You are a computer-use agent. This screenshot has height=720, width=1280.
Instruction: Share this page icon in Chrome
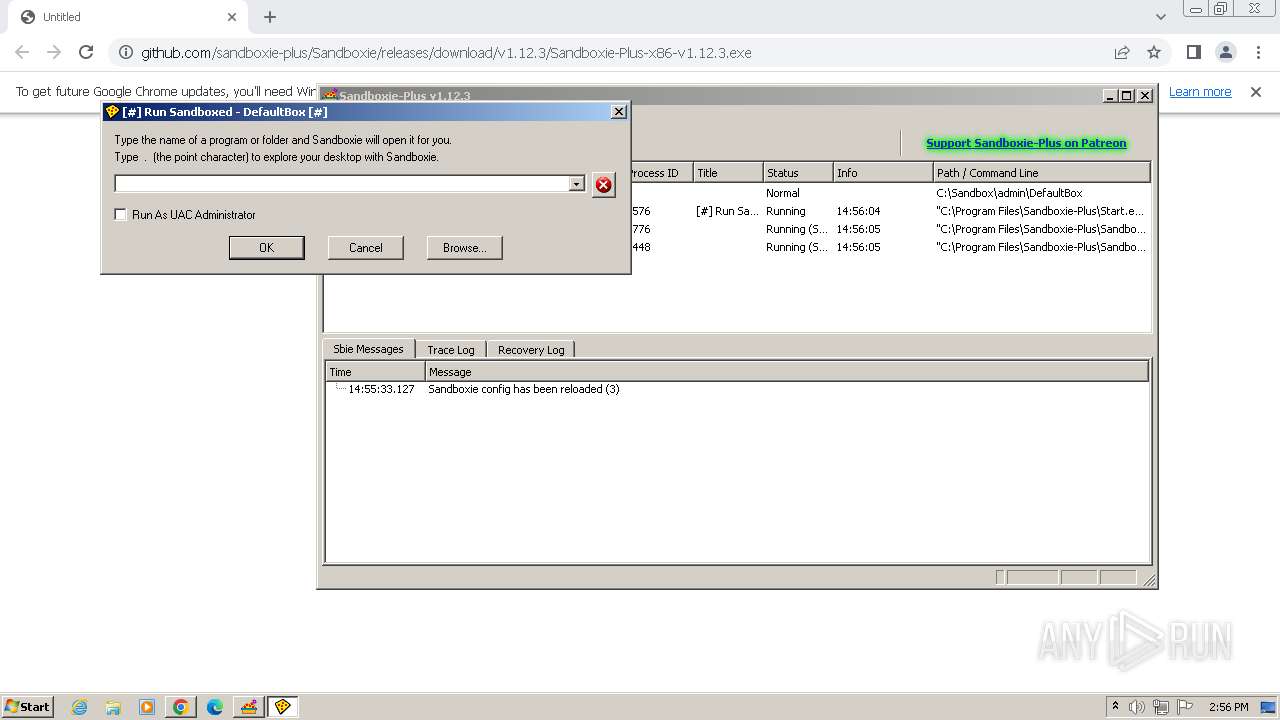tap(1122, 52)
